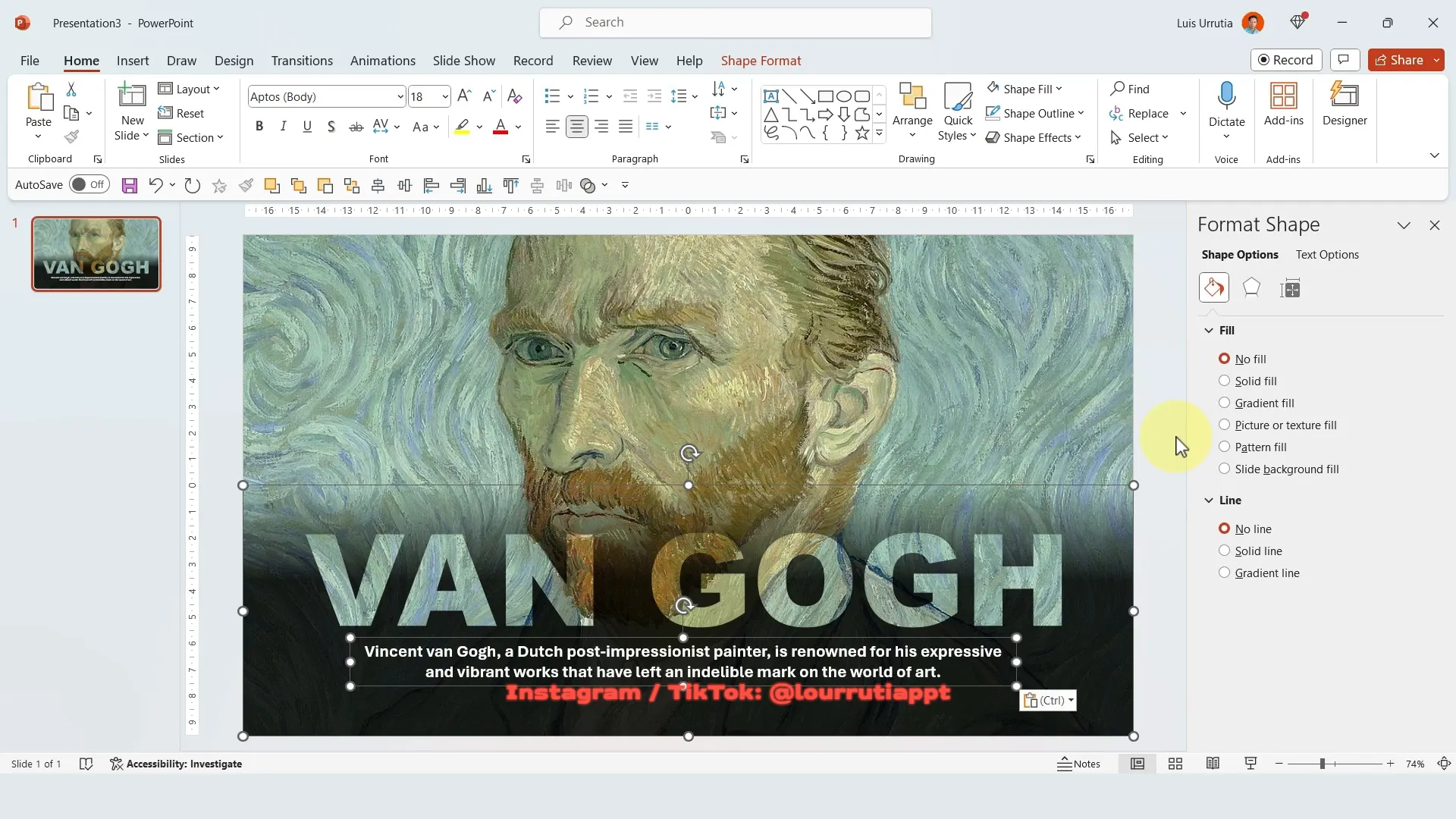Open Effects pentagon icon in Format Shape
The image size is (1456, 819).
click(1252, 288)
